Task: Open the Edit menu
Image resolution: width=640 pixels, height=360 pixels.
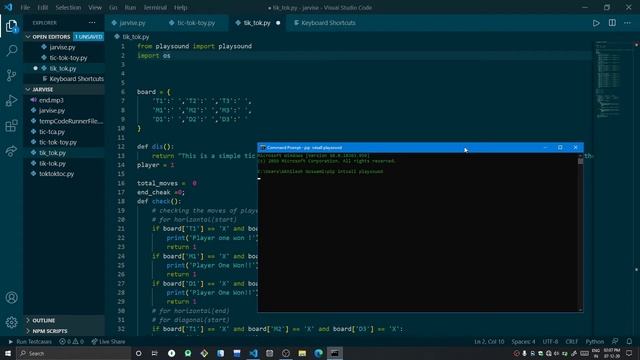Action: (42, 7)
